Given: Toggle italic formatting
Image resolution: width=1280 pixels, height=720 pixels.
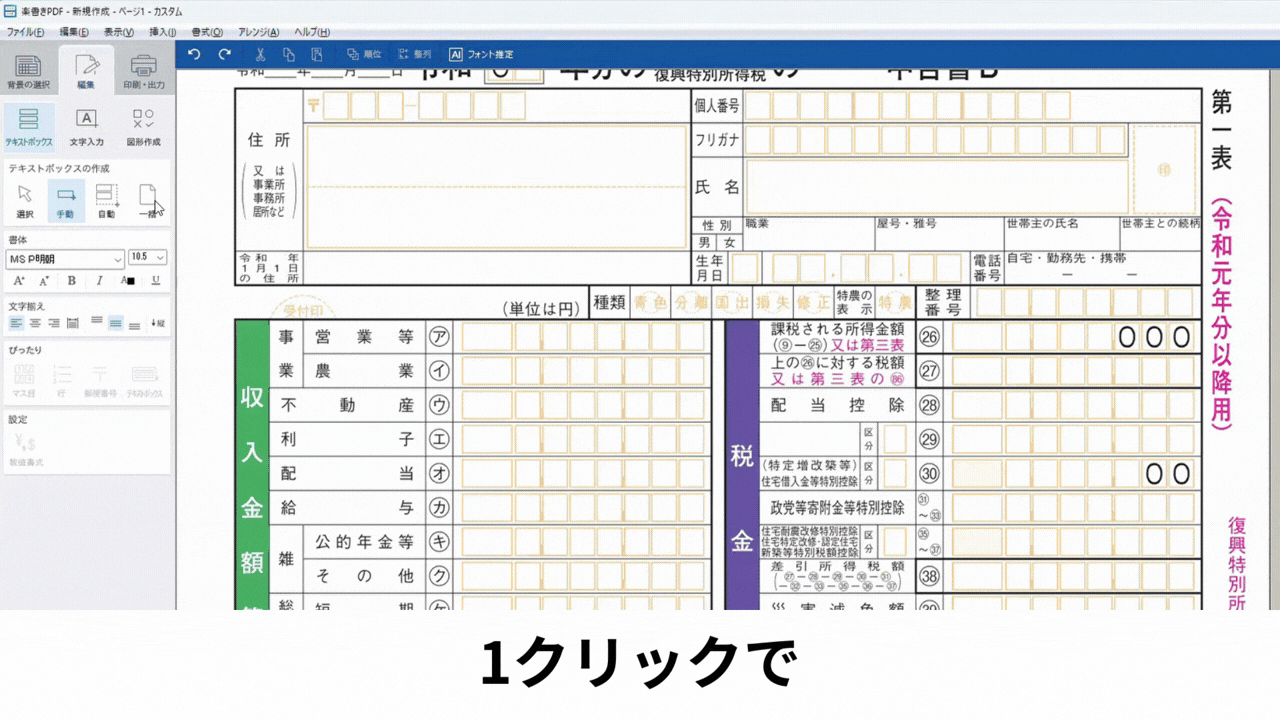Looking at the screenshot, I should (x=99, y=281).
